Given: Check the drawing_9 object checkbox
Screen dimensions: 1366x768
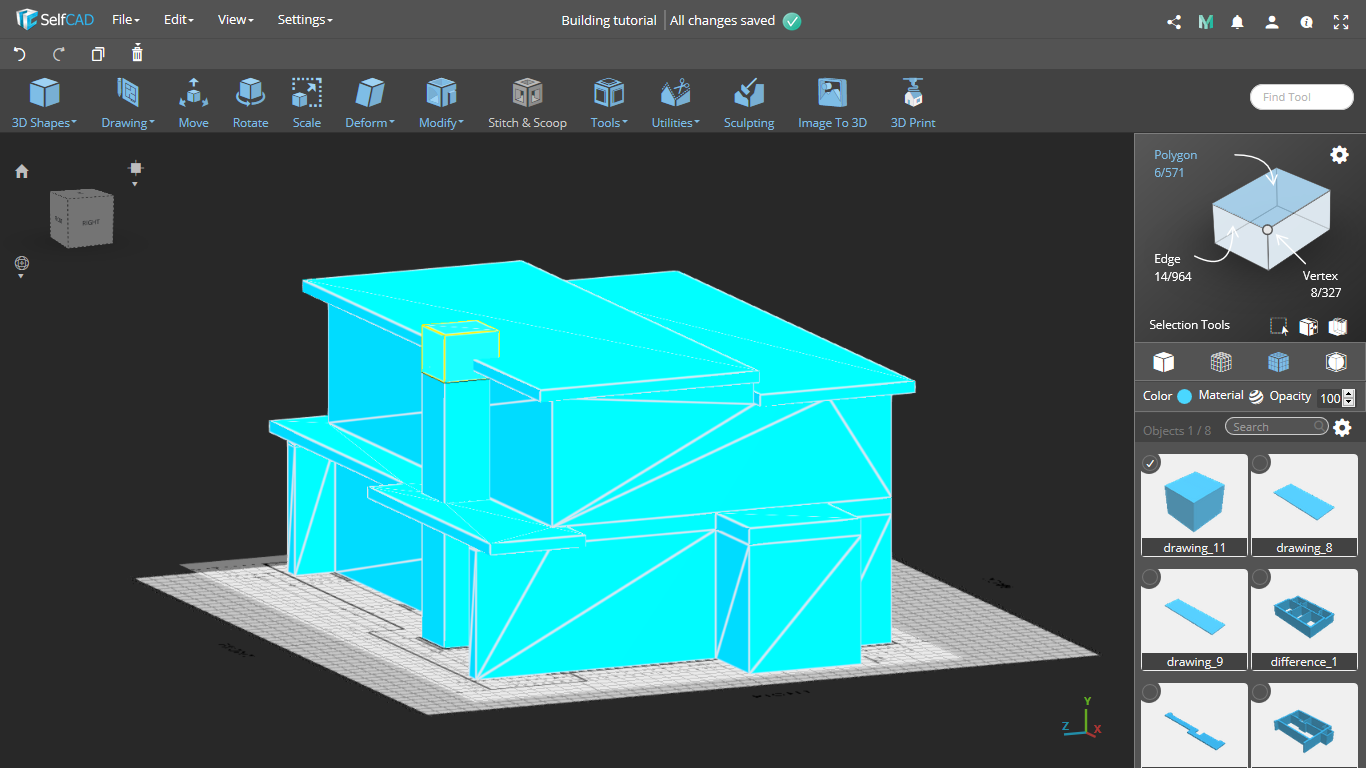Looking at the screenshot, I should [x=1151, y=578].
